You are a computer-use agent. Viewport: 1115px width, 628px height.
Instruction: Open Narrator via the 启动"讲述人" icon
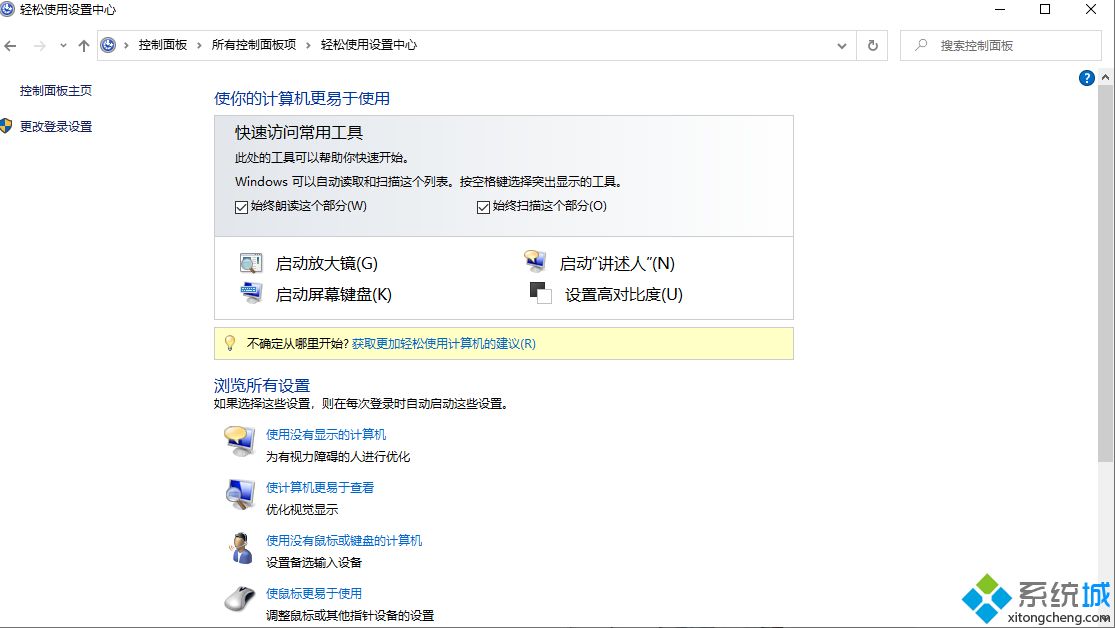[533, 261]
